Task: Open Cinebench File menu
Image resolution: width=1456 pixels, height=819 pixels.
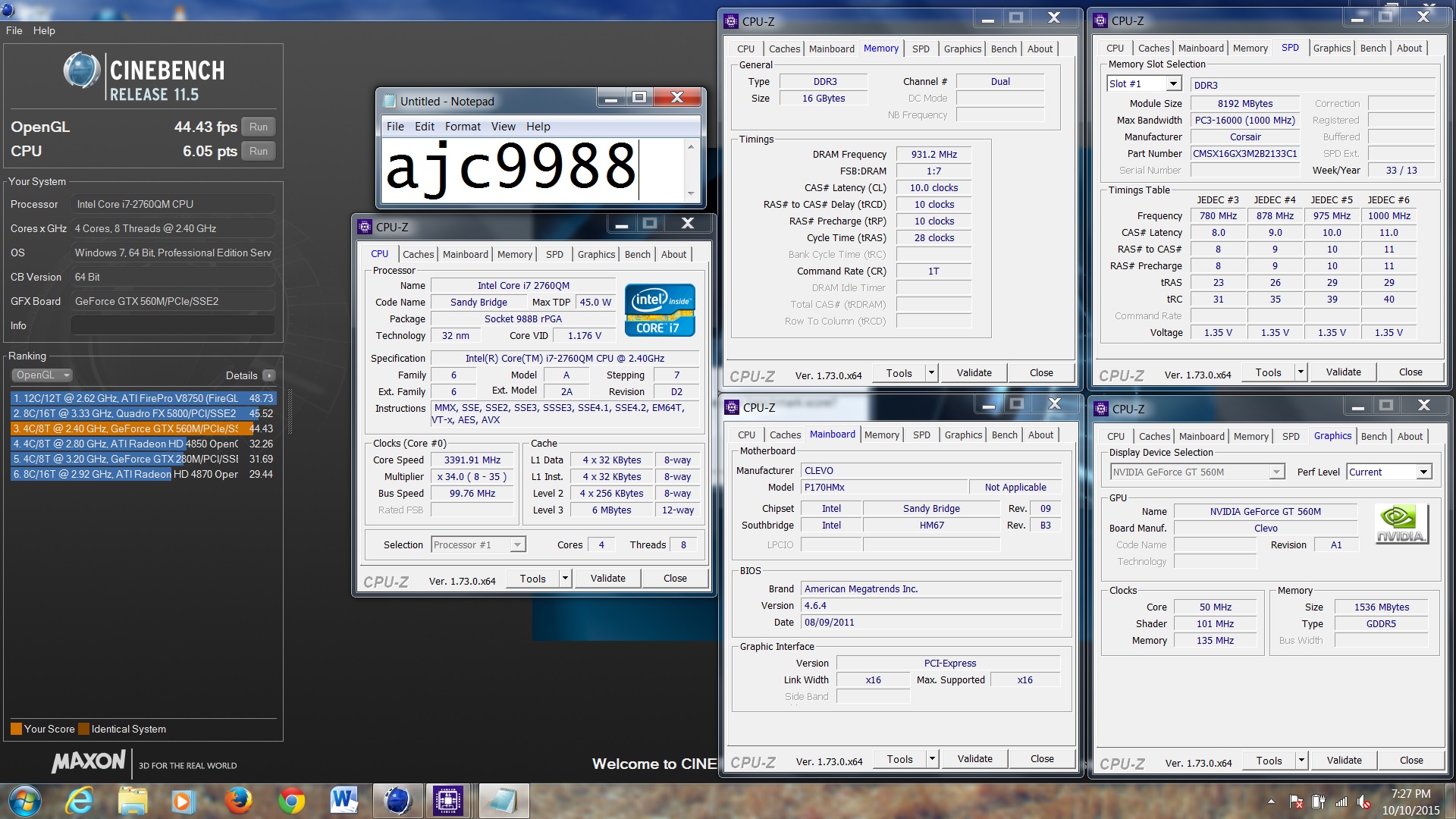Action: point(14,30)
